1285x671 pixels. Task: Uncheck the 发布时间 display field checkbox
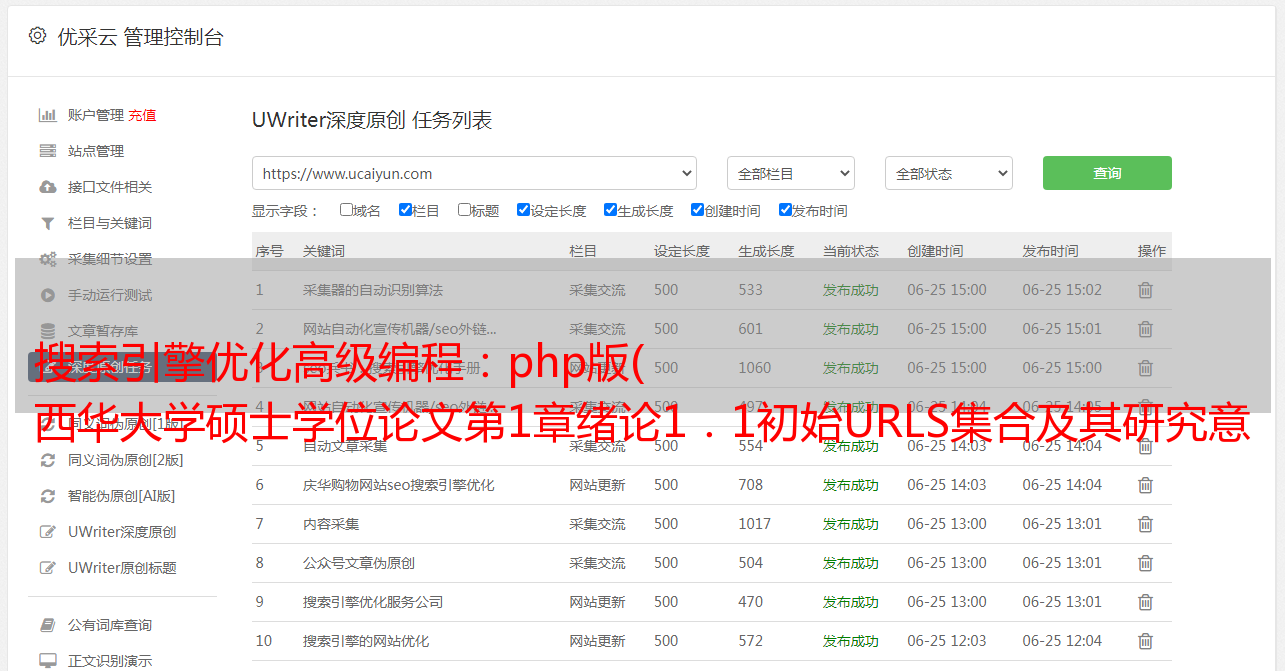coord(785,210)
